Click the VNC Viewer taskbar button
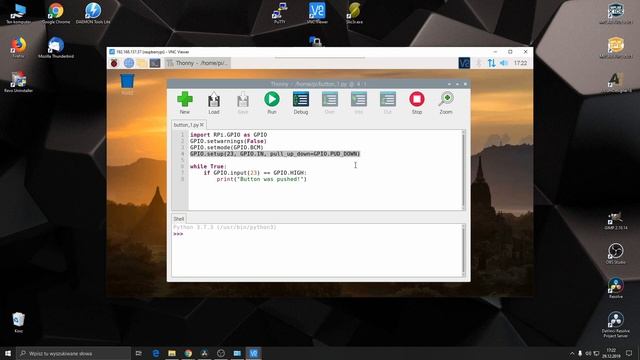Image resolution: width=640 pixels, height=360 pixels. [x=253, y=353]
